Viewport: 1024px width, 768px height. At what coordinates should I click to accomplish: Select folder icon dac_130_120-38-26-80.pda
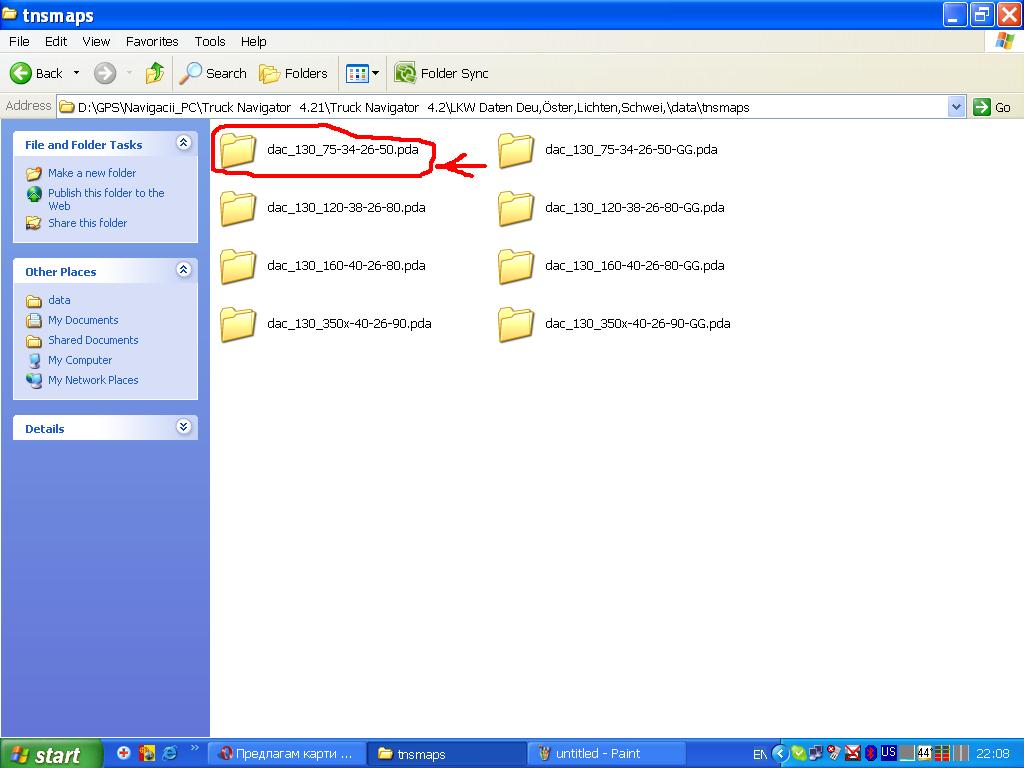click(x=238, y=208)
